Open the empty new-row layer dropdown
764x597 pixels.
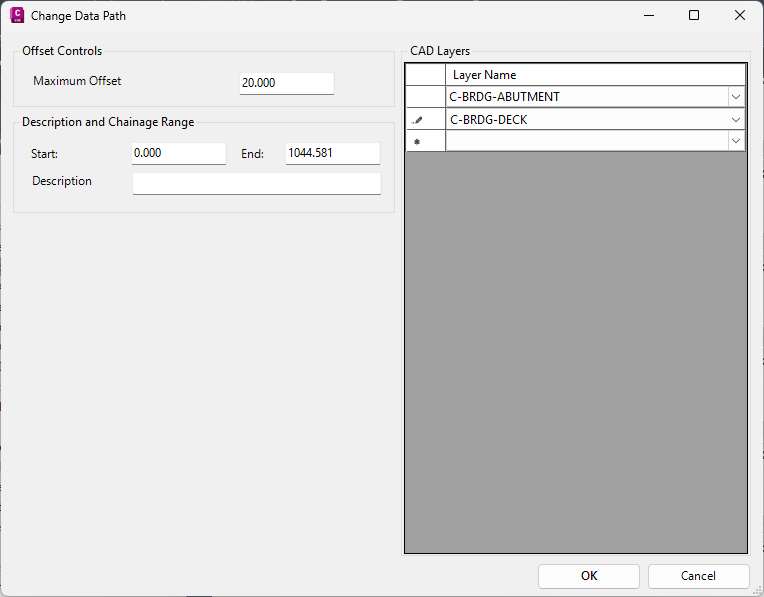point(736,141)
